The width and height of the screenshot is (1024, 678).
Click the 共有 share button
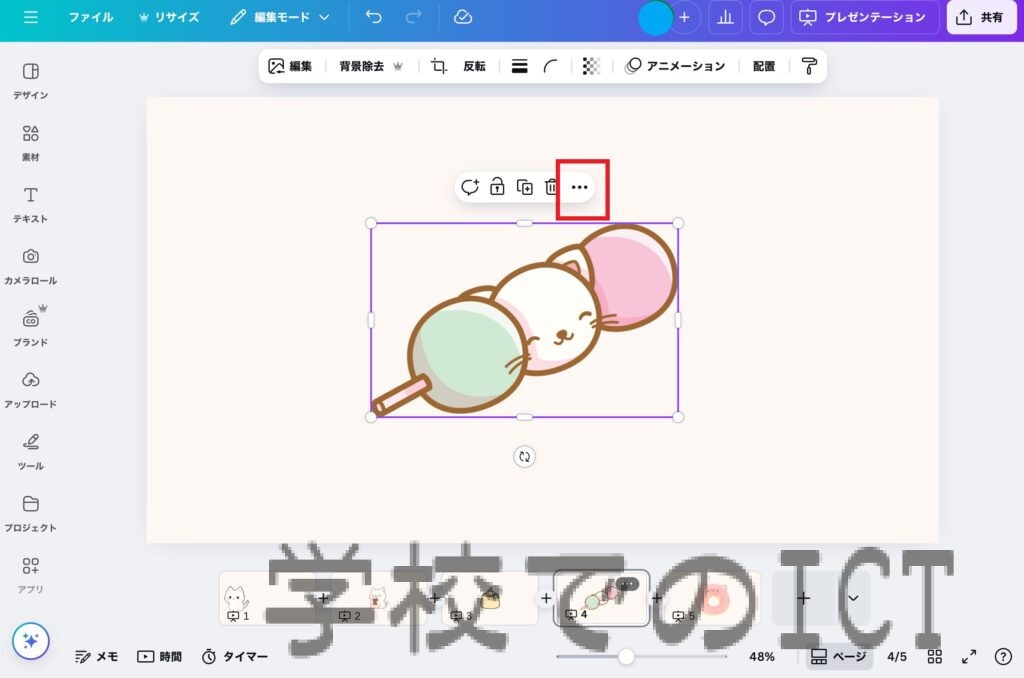coord(980,18)
